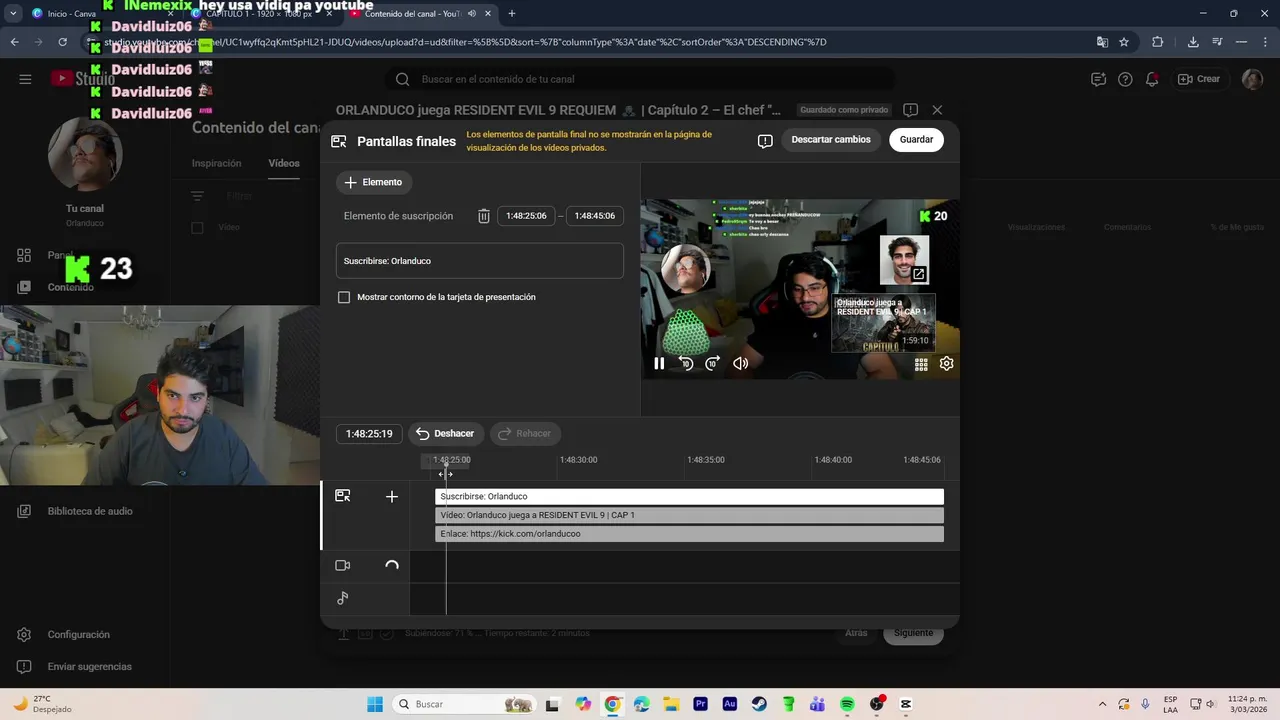This screenshot has height=720, width=1280.
Task: Select Vídeo: Orlanduco juega timeline bar
Action: pyautogui.click(x=689, y=516)
